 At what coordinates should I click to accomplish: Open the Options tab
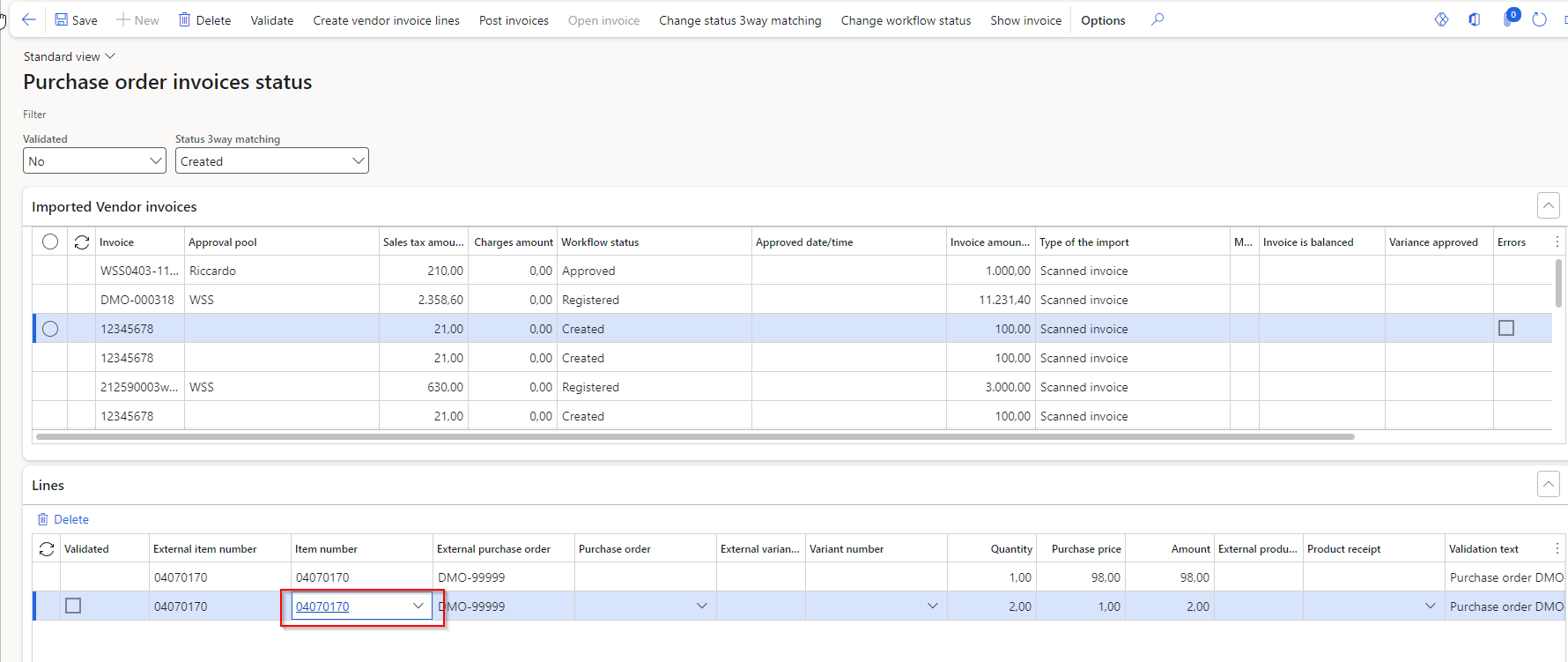coord(1103,19)
